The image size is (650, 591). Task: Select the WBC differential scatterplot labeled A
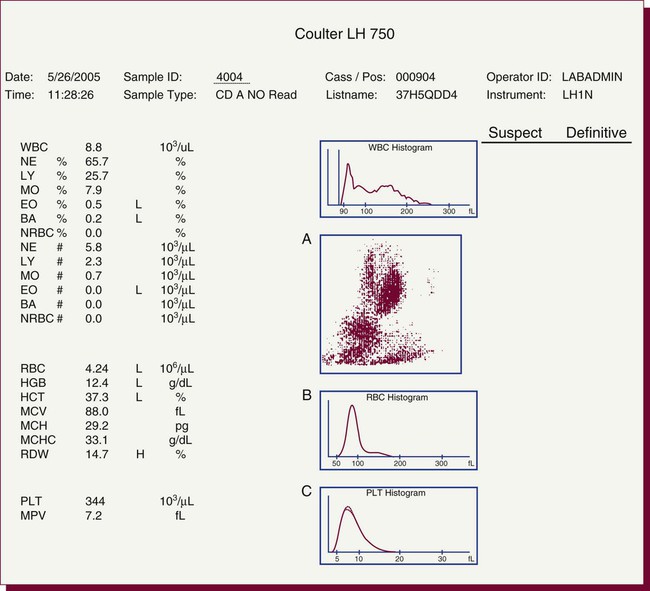click(391, 301)
